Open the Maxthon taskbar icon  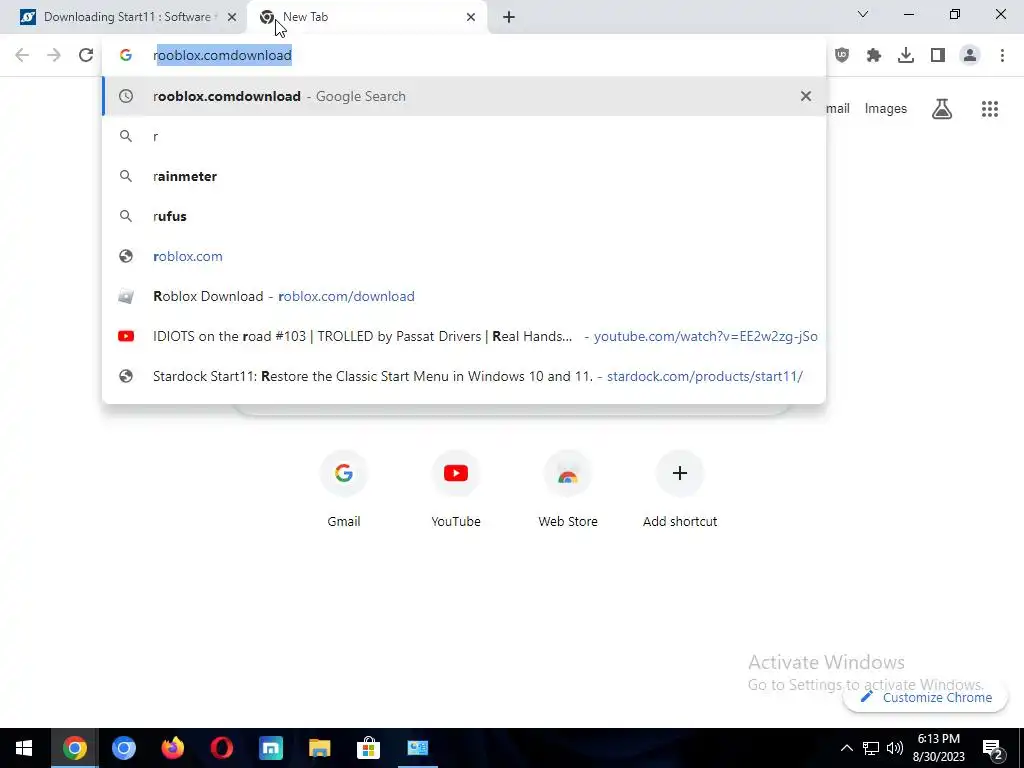(x=270, y=748)
